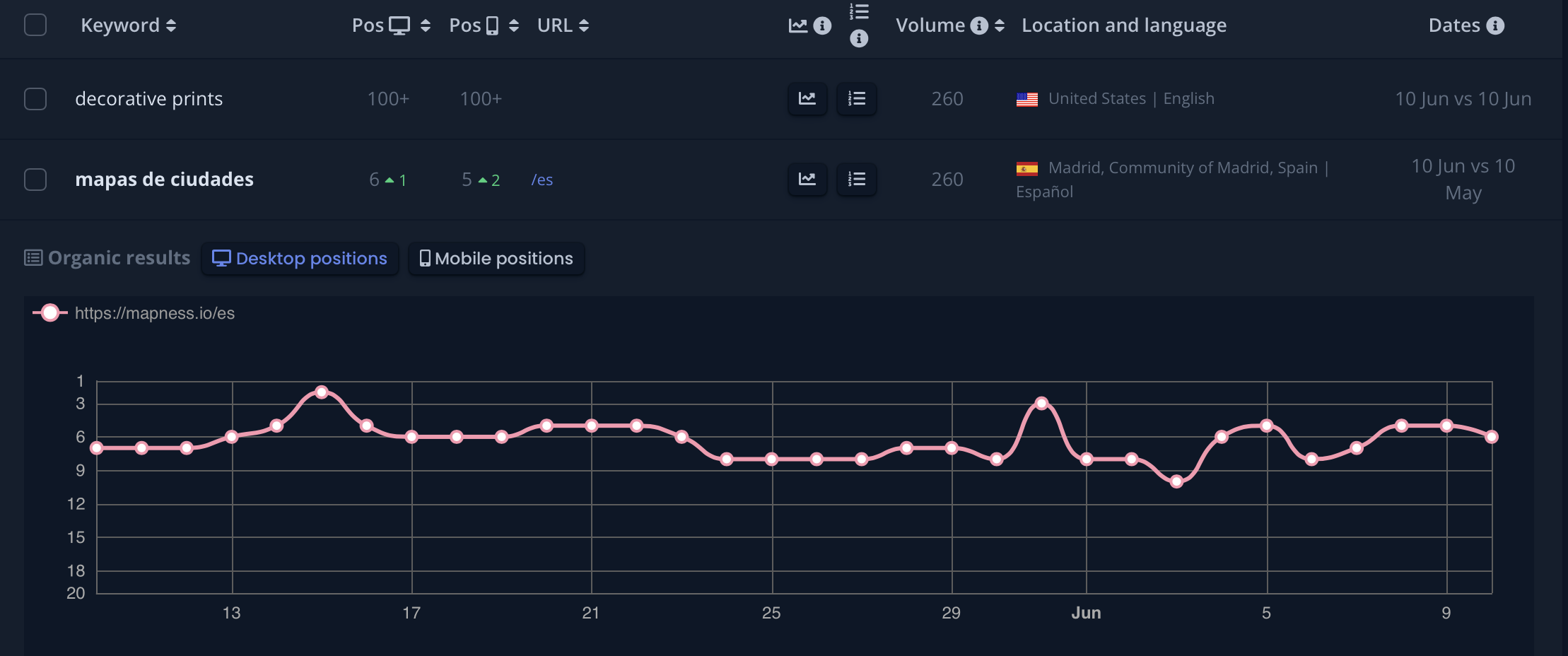This screenshot has width=1568, height=656.
Task: Click the '10 Jun vs 10 Jun' dates cell
Action: coord(1463,99)
